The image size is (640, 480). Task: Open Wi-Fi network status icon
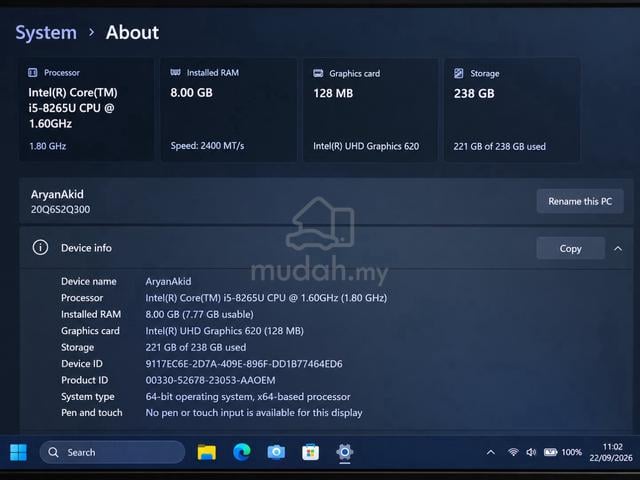click(513, 452)
